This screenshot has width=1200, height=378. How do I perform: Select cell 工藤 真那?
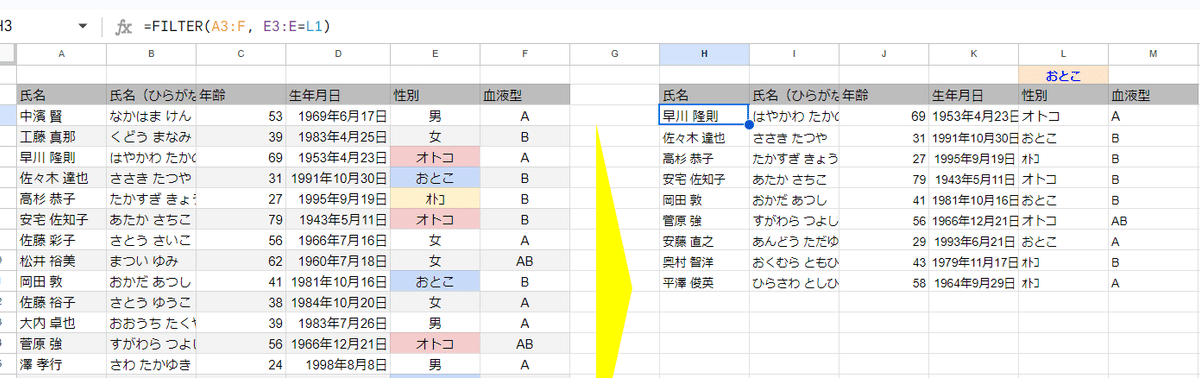coord(62,137)
